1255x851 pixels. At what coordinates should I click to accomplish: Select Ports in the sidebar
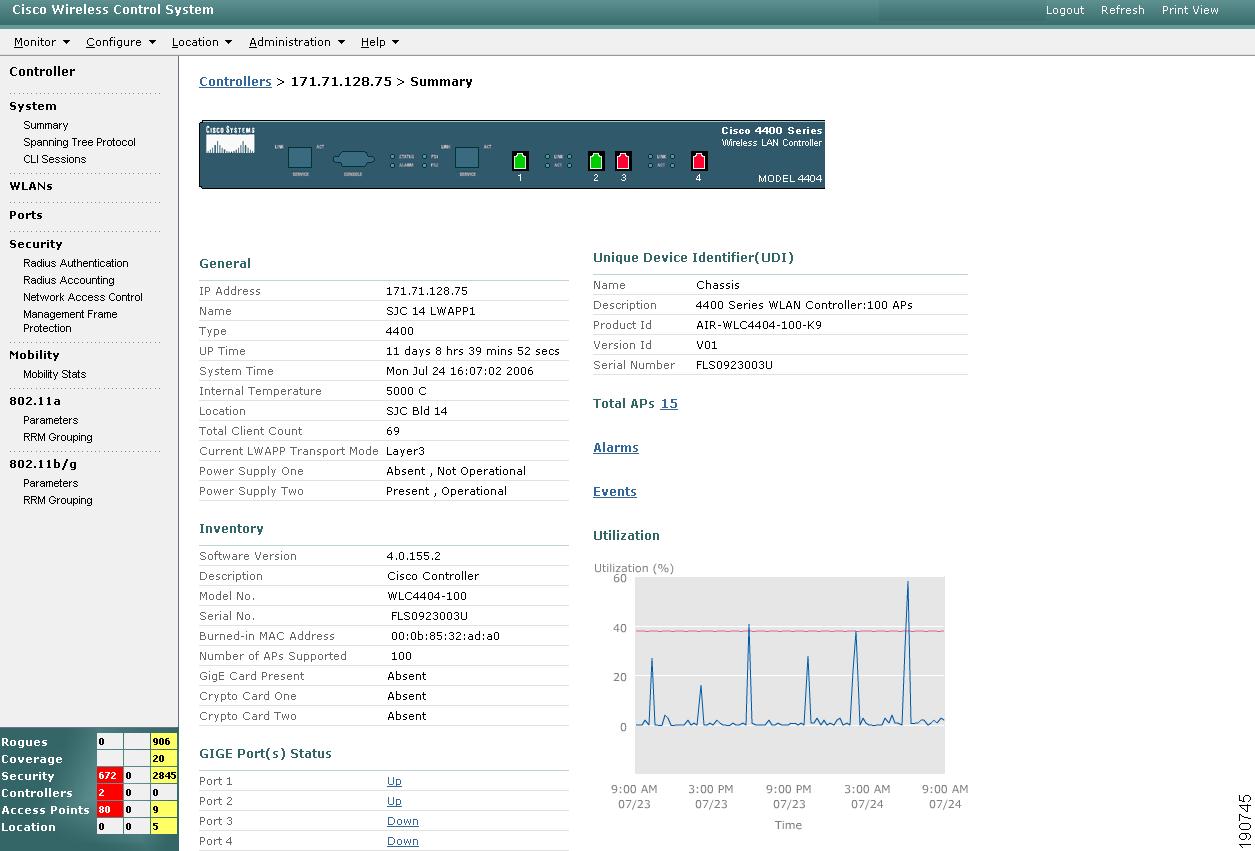26,215
